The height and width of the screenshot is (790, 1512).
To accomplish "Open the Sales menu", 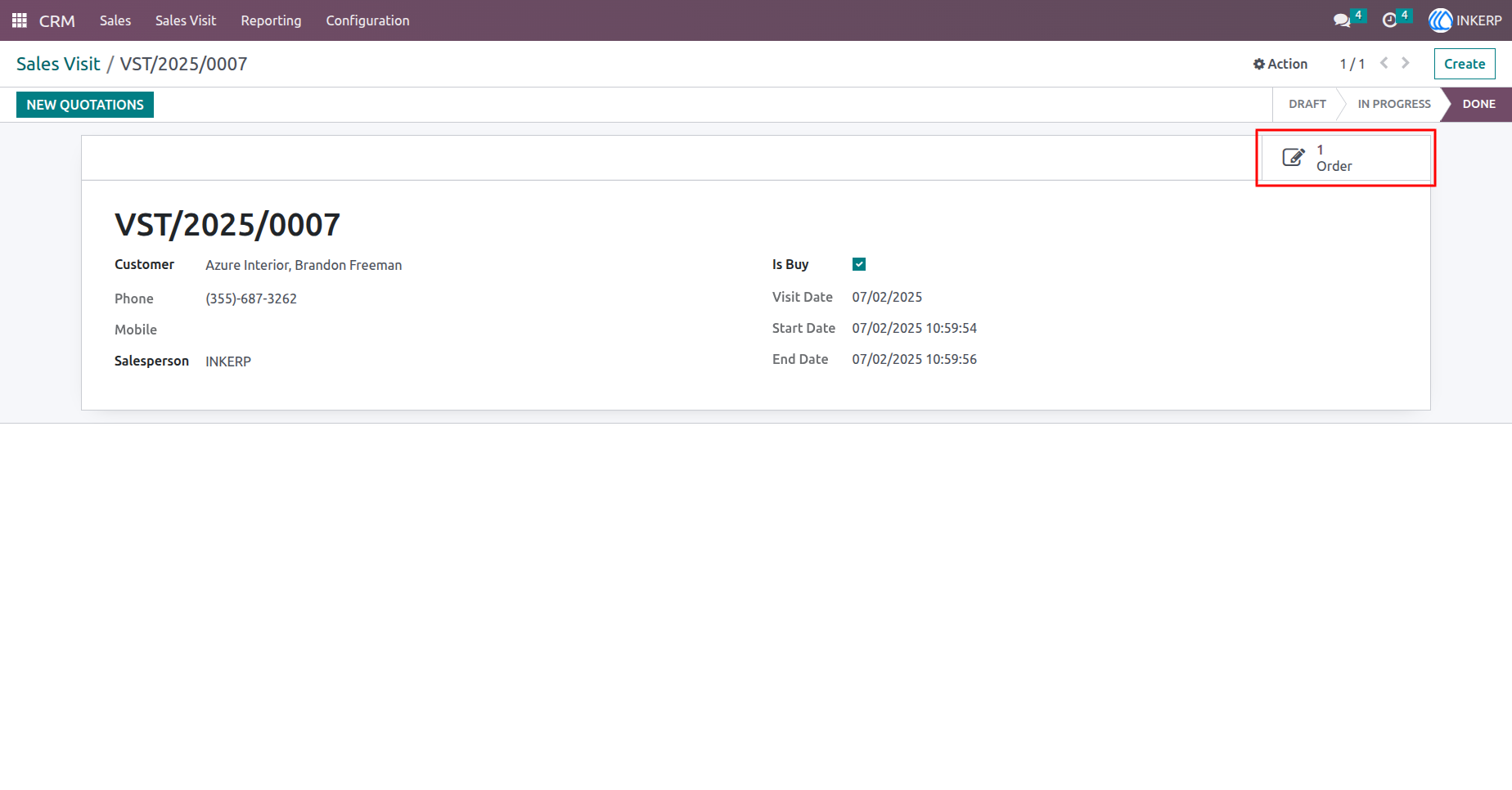I will (x=115, y=20).
